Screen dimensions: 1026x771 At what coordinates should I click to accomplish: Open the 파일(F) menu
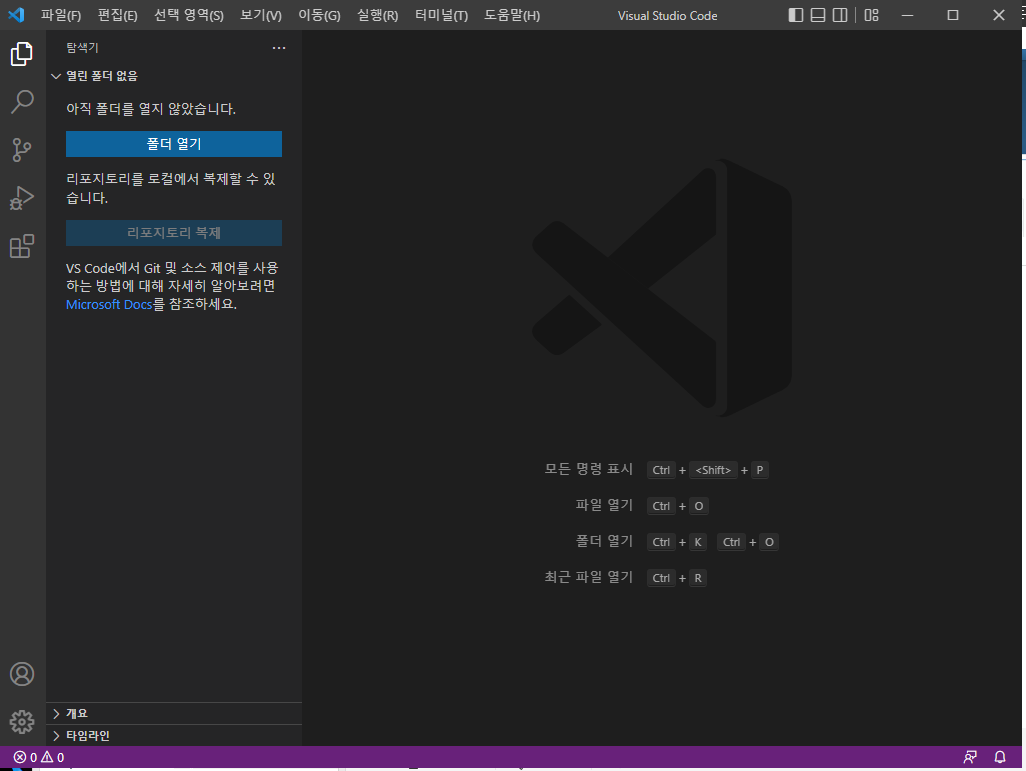point(61,15)
